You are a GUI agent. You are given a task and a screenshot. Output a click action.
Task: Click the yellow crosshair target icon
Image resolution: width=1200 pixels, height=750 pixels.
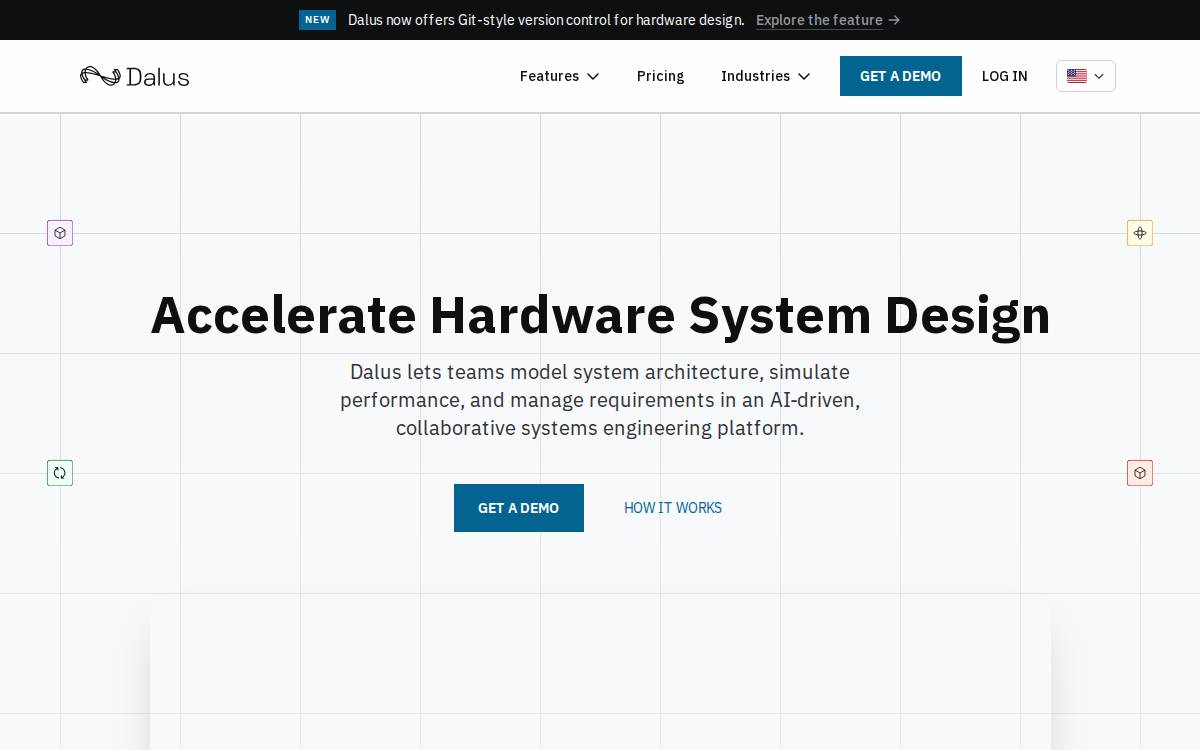pos(1140,233)
